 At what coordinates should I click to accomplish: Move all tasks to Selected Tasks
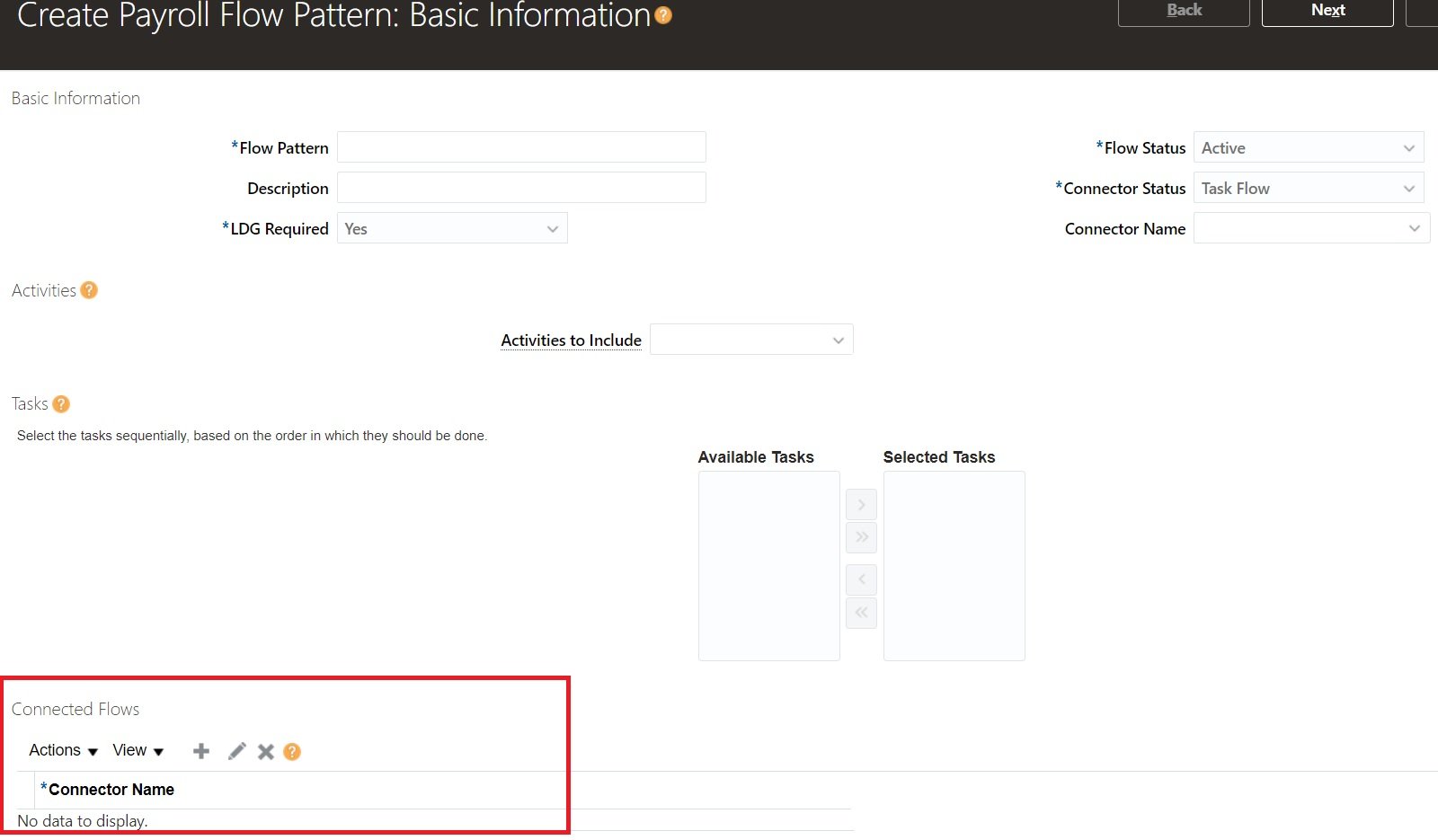tap(860, 537)
